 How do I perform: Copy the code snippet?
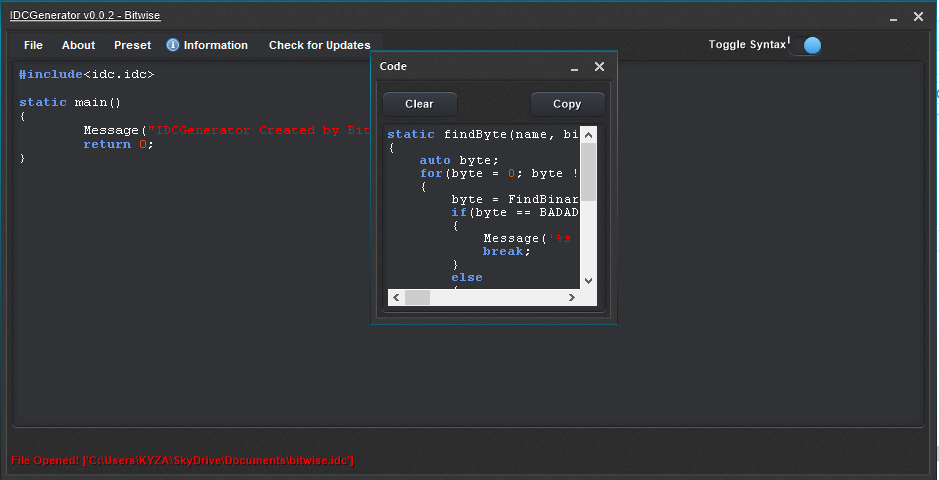point(567,104)
